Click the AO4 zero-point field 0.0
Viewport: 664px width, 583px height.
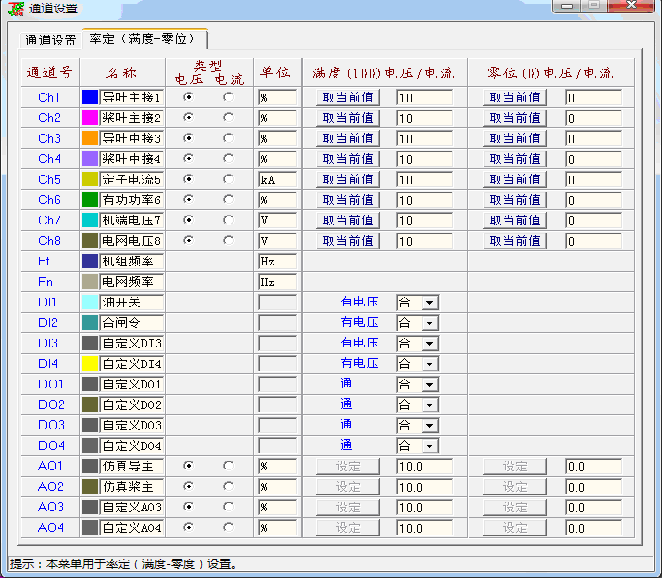[593, 528]
